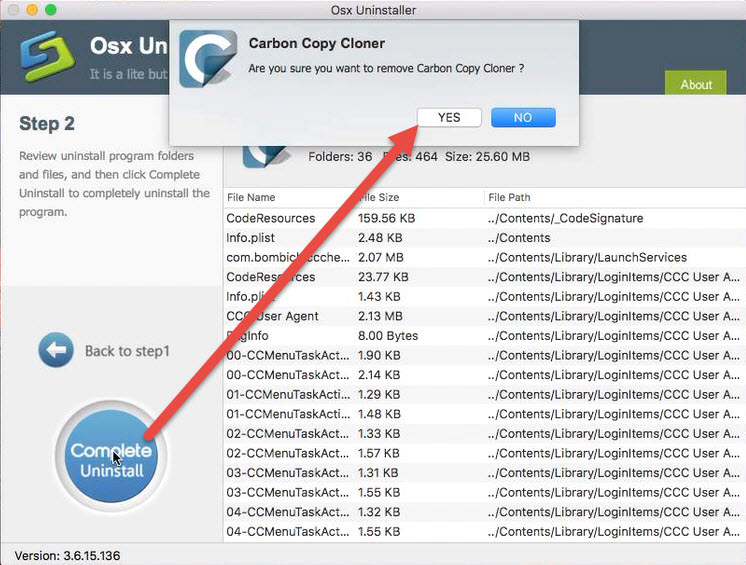Click the yellow minimize window button
This screenshot has height=565, width=746.
point(32,10)
